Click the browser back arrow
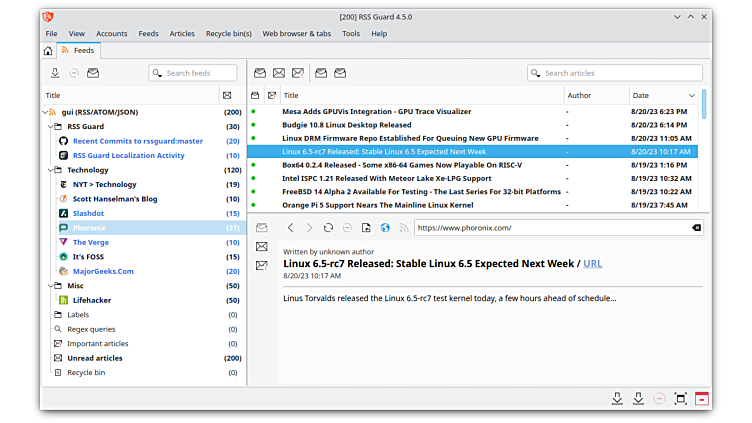The height and width of the screenshot is (423, 752). pos(290,228)
